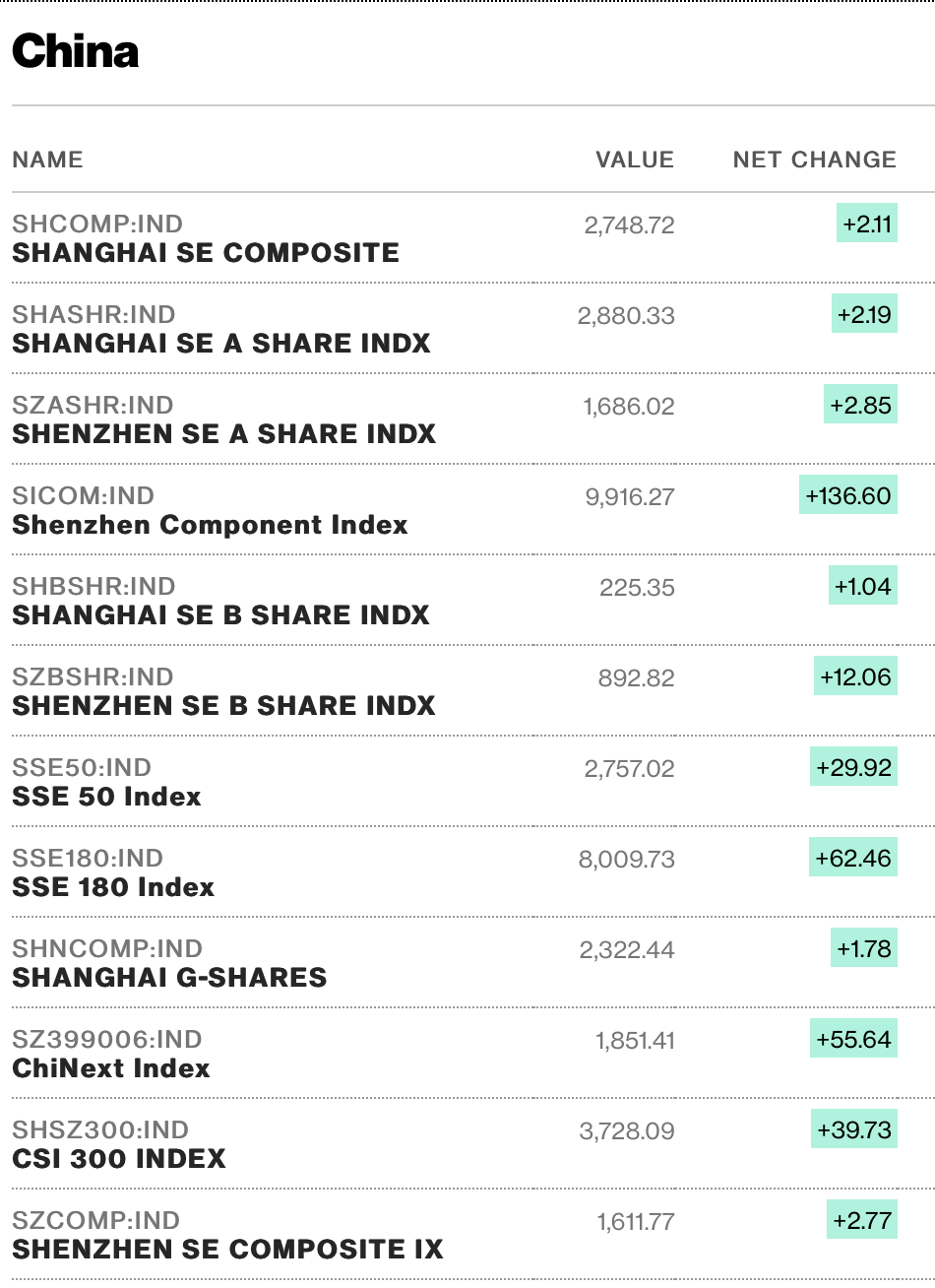Open SHENZHEN SE COMPOSITE IX link
This screenshot has width=935, height=1288.
click(x=227, y=1250)
